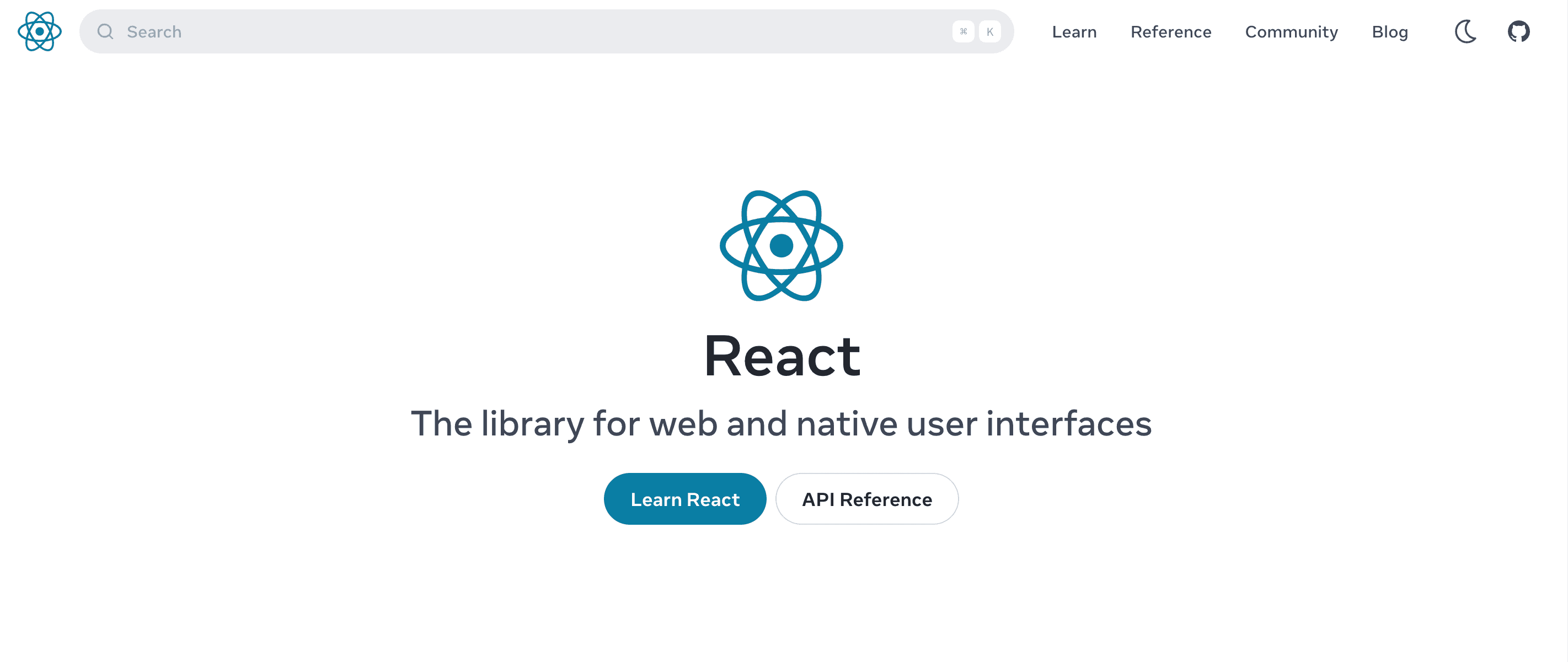Open the Blog page
Screen dimensions: 1568x662
(1390, 31)
